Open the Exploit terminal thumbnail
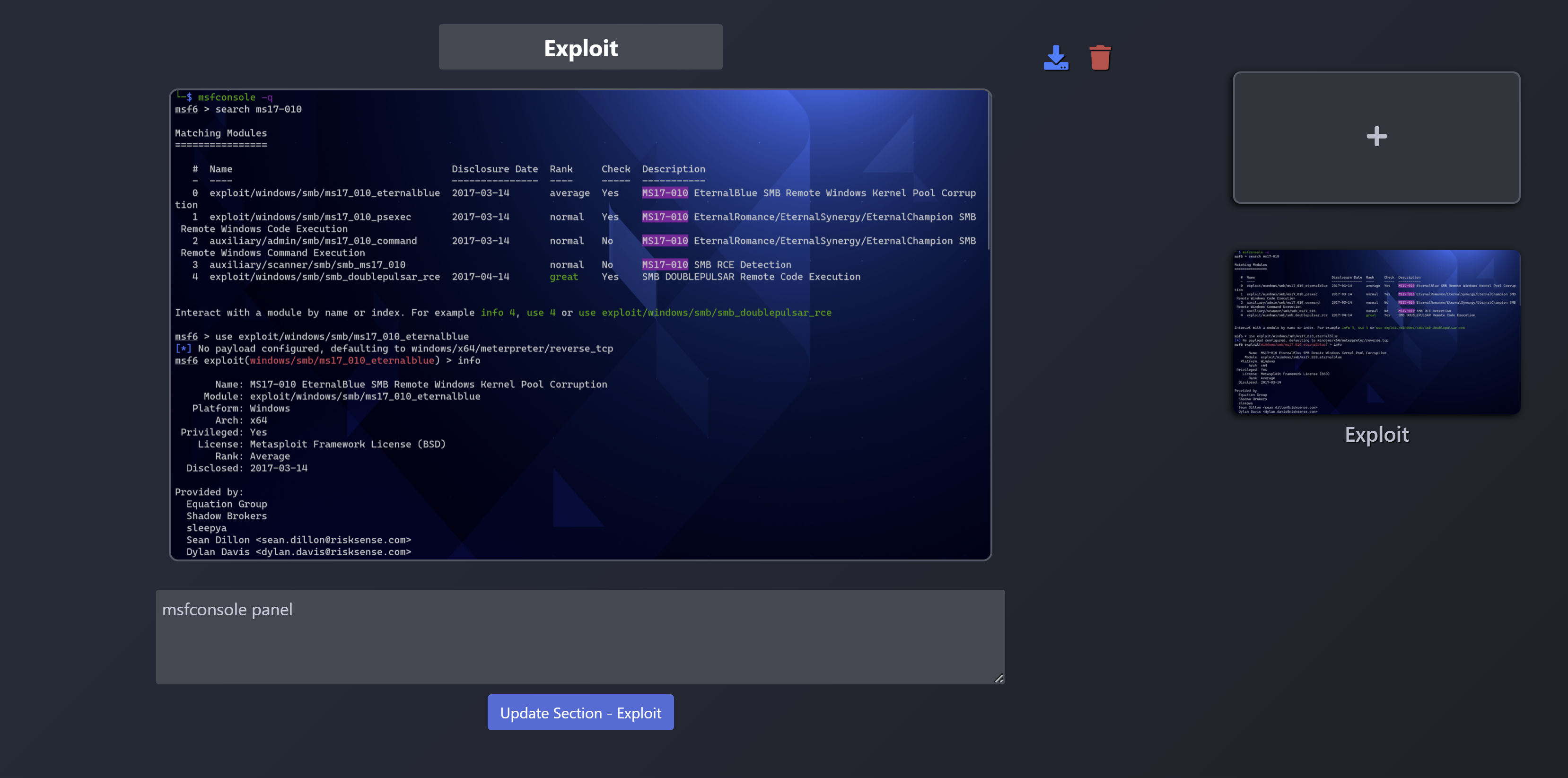This screenshot has height=778, width=1568. pos(1375,332)
